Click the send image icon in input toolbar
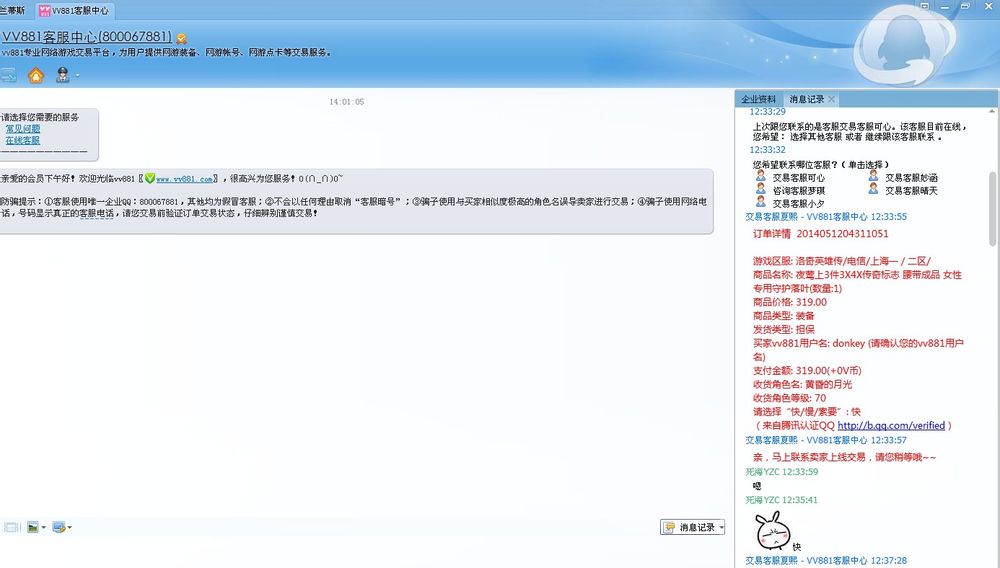Image resolution: width=1000 pixels, height=568 pixels. click(x=33, y=527)
